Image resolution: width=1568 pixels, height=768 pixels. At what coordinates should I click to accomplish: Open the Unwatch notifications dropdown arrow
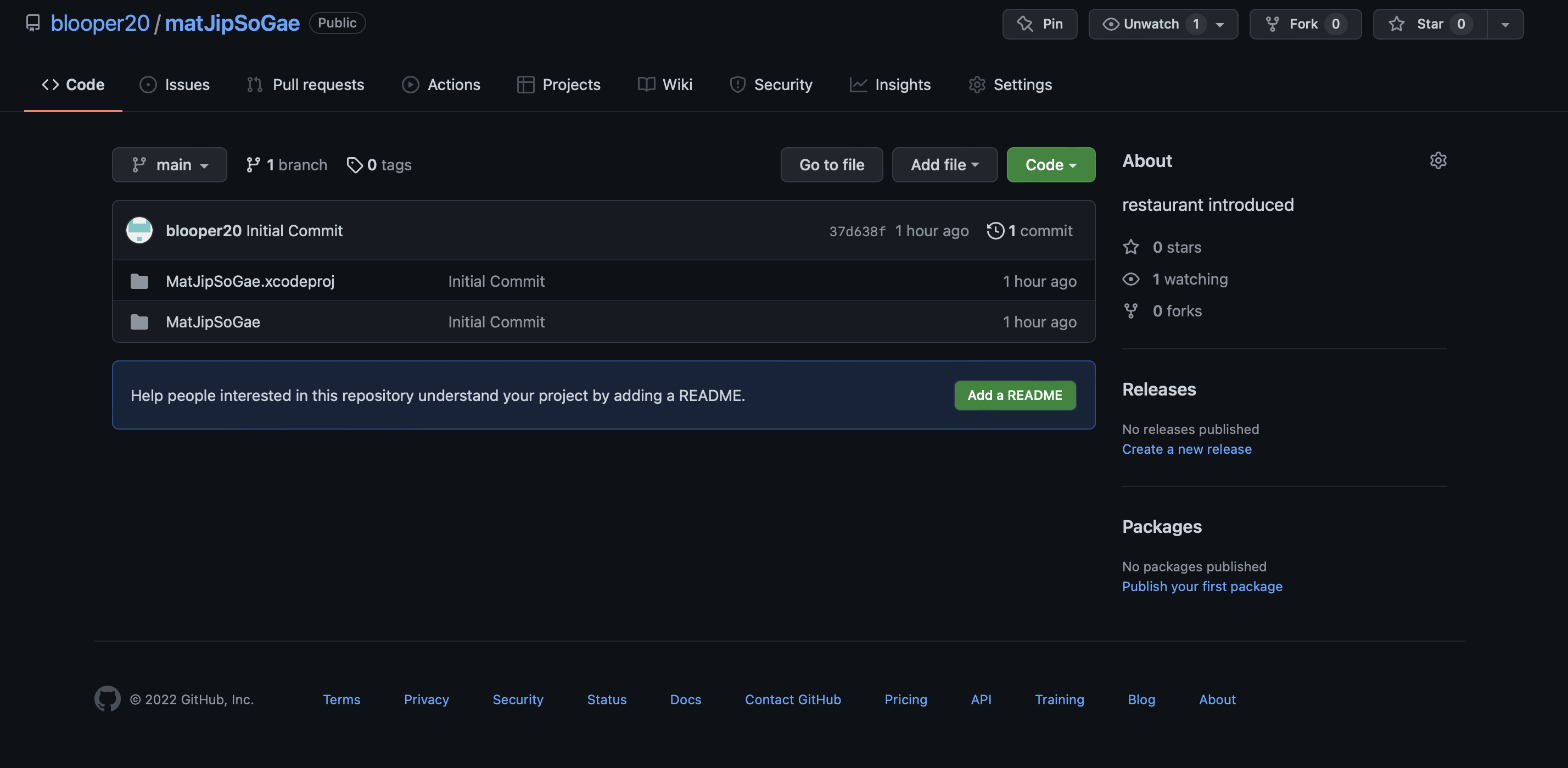click(x=1220, y=24)
